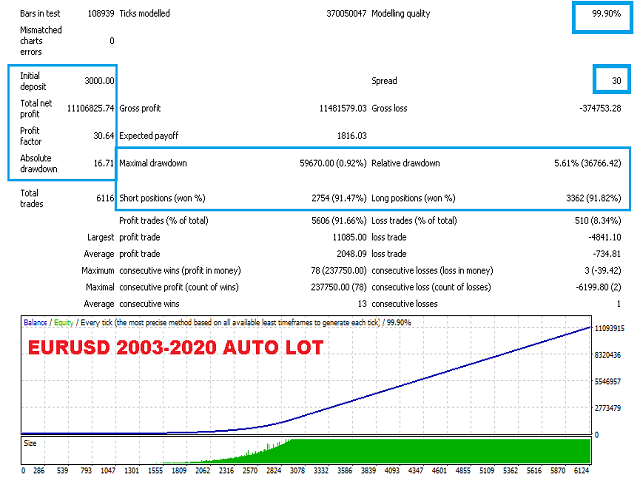Select Average loss trade value -734.81
The image size is (640, 480).
click(x=607, y=254)
